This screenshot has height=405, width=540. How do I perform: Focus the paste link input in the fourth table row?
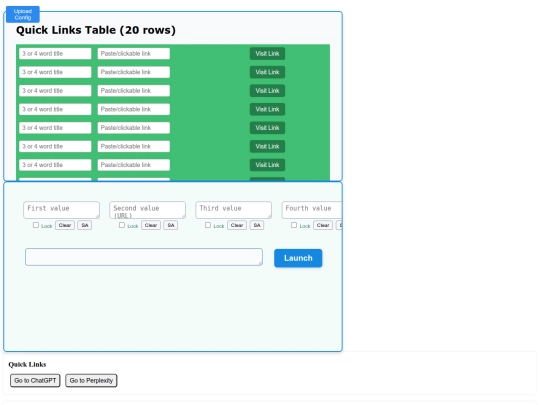point(134,110)
